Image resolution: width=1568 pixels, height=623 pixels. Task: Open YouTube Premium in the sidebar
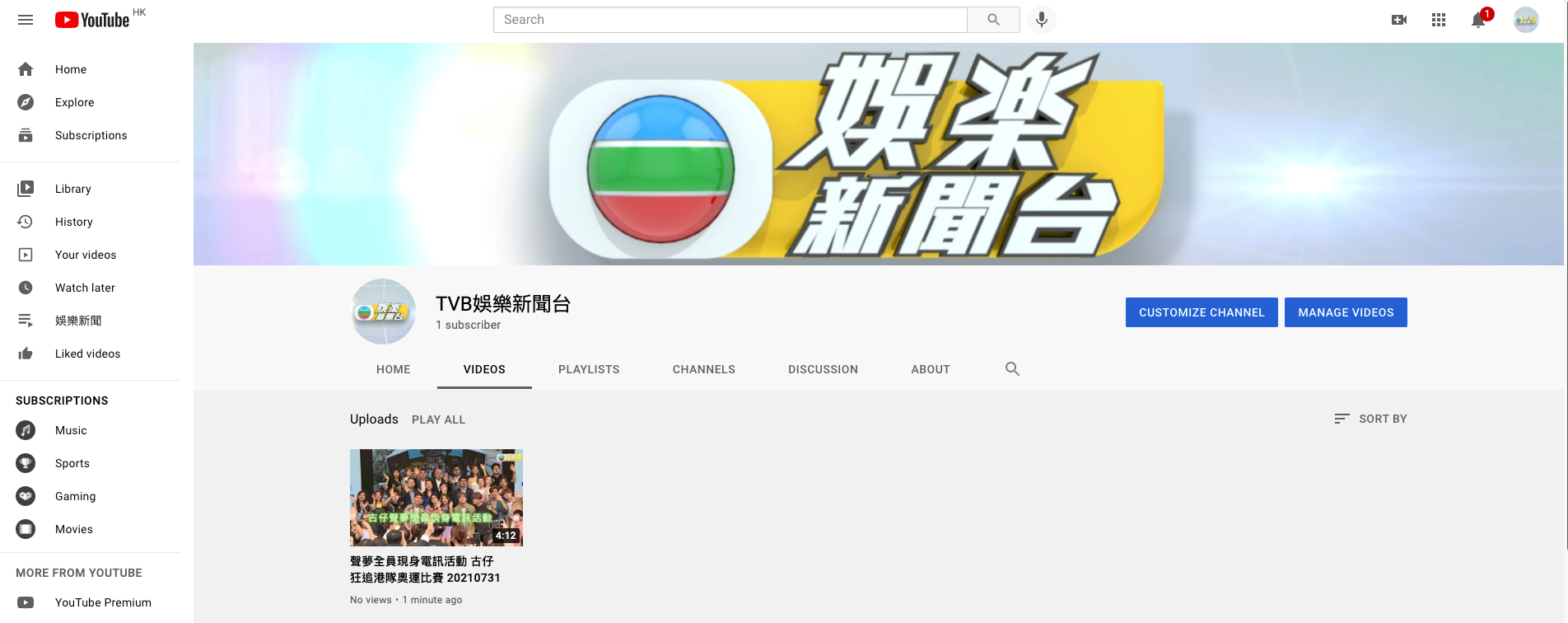coord(103,602)
